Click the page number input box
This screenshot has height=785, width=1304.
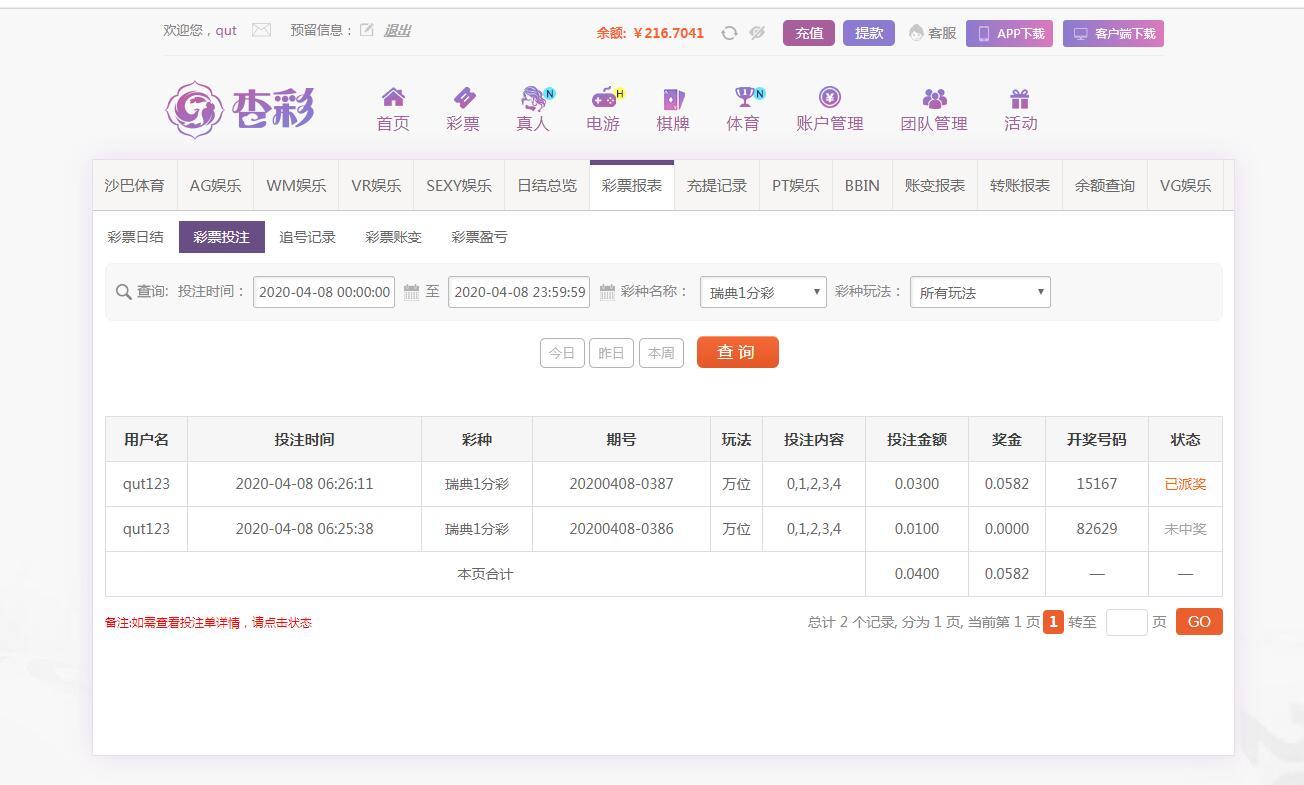click(1126, 622)
